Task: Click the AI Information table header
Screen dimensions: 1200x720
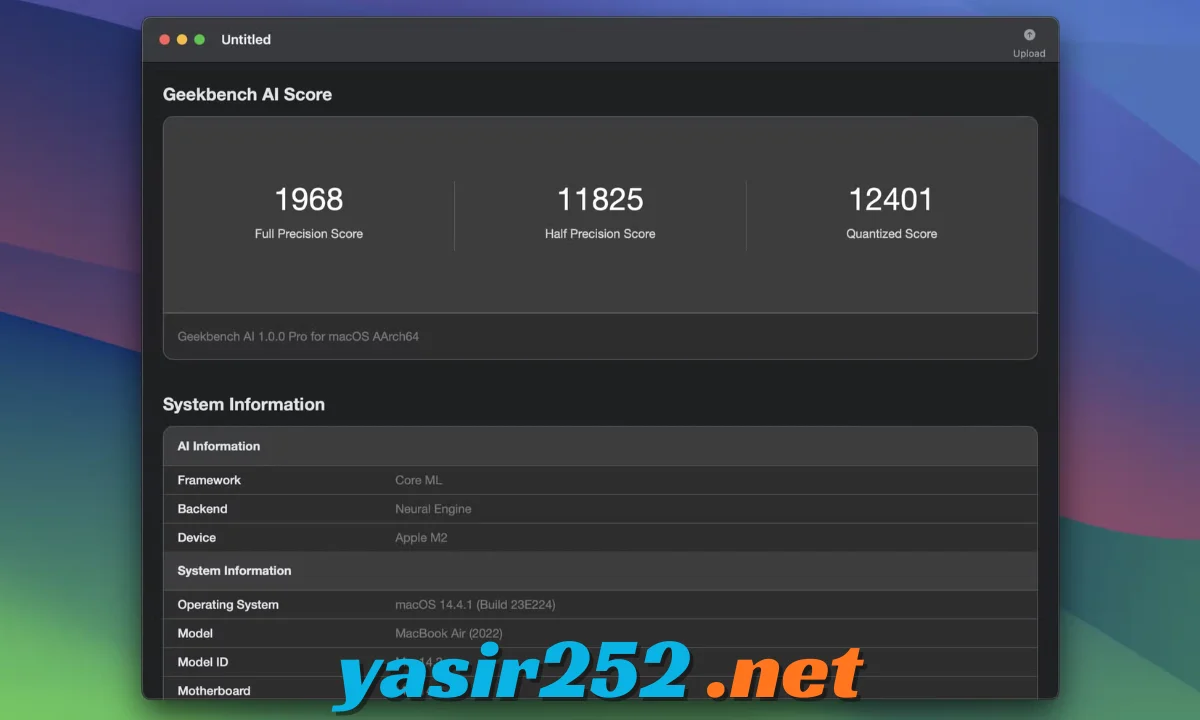Action: [219, 446]
